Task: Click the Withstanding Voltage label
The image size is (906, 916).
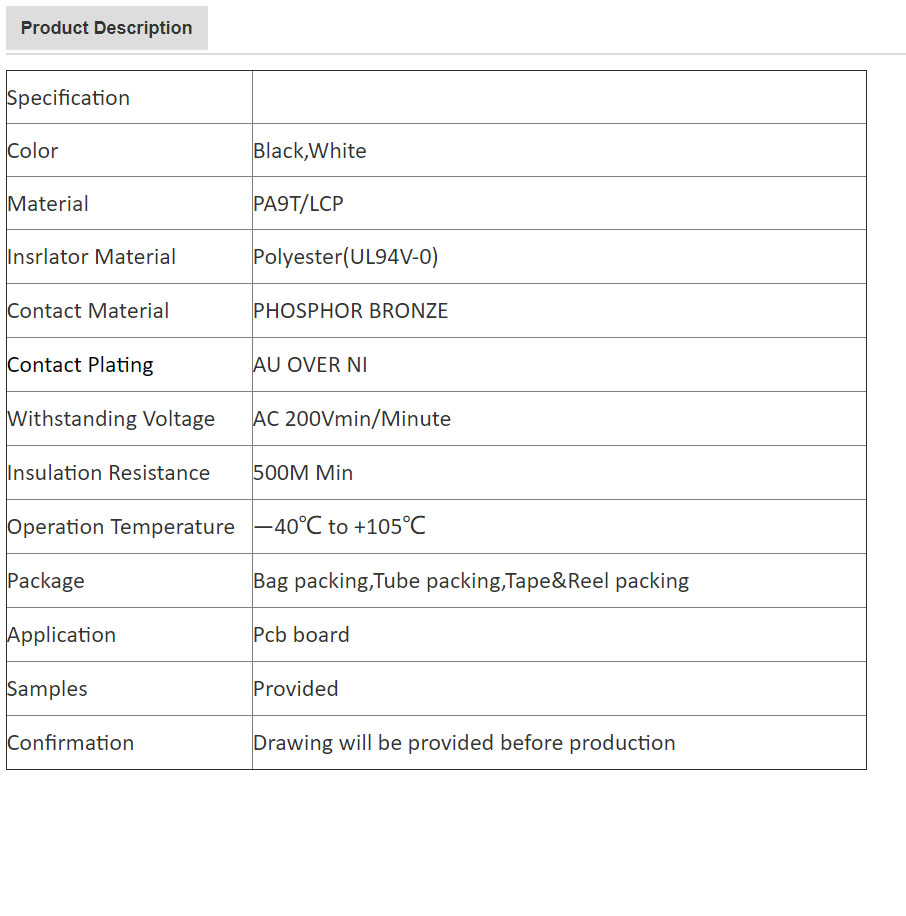Action: pyautogui.click(x=111, y=419)
